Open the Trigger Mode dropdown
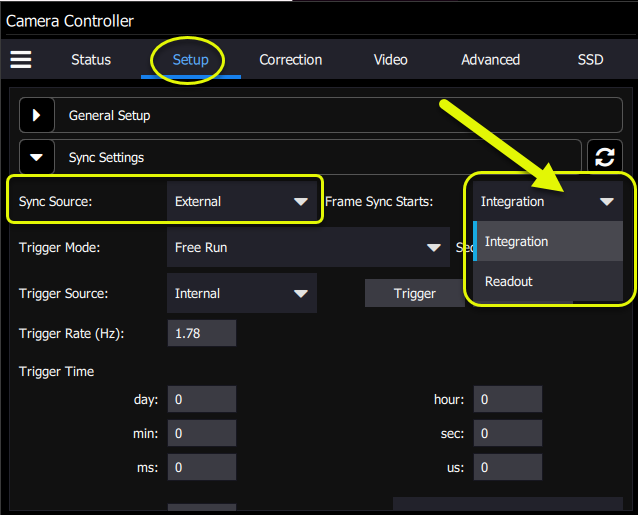The image size is (638, 515). coord(307,248)
